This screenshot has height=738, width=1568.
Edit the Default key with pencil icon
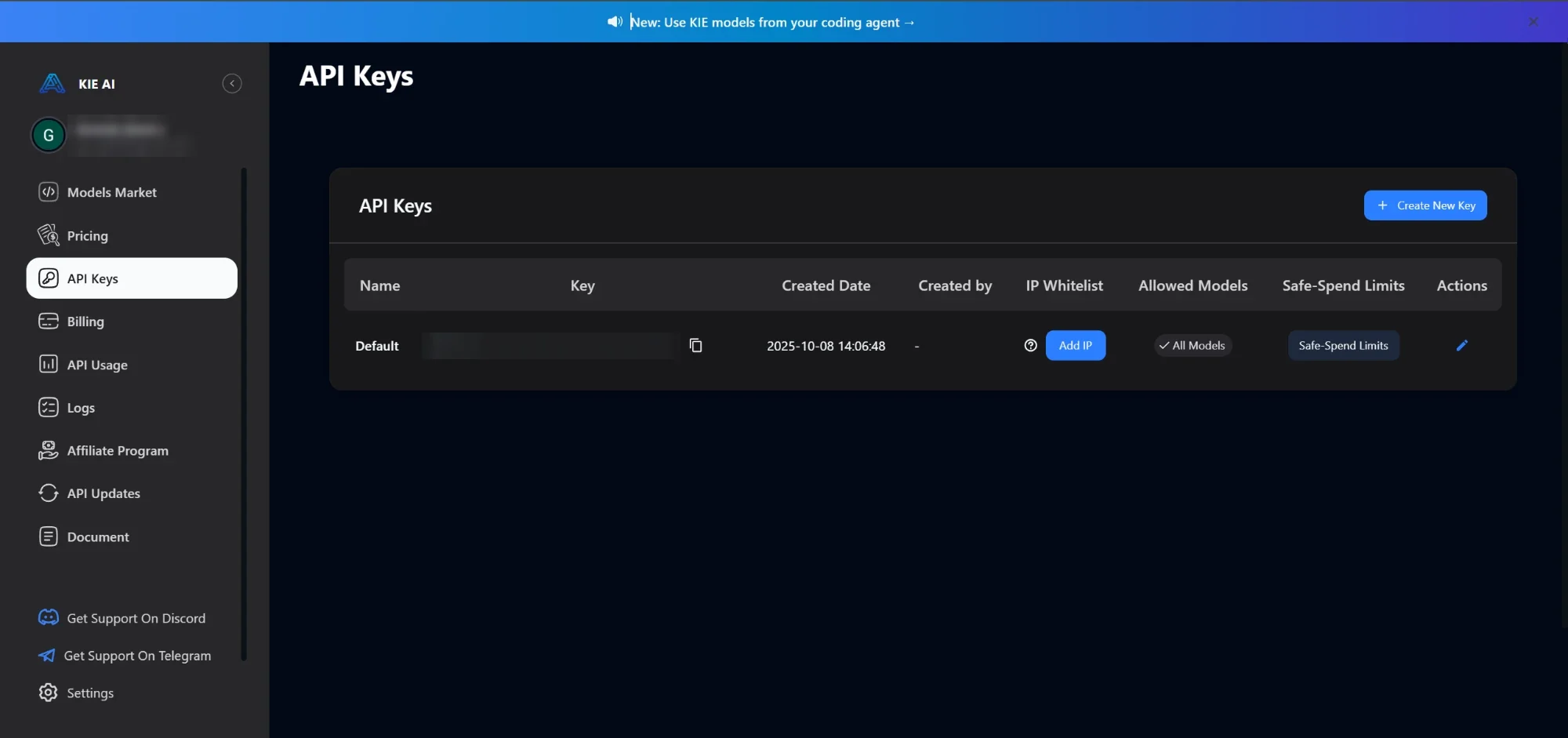point(1462,345)
